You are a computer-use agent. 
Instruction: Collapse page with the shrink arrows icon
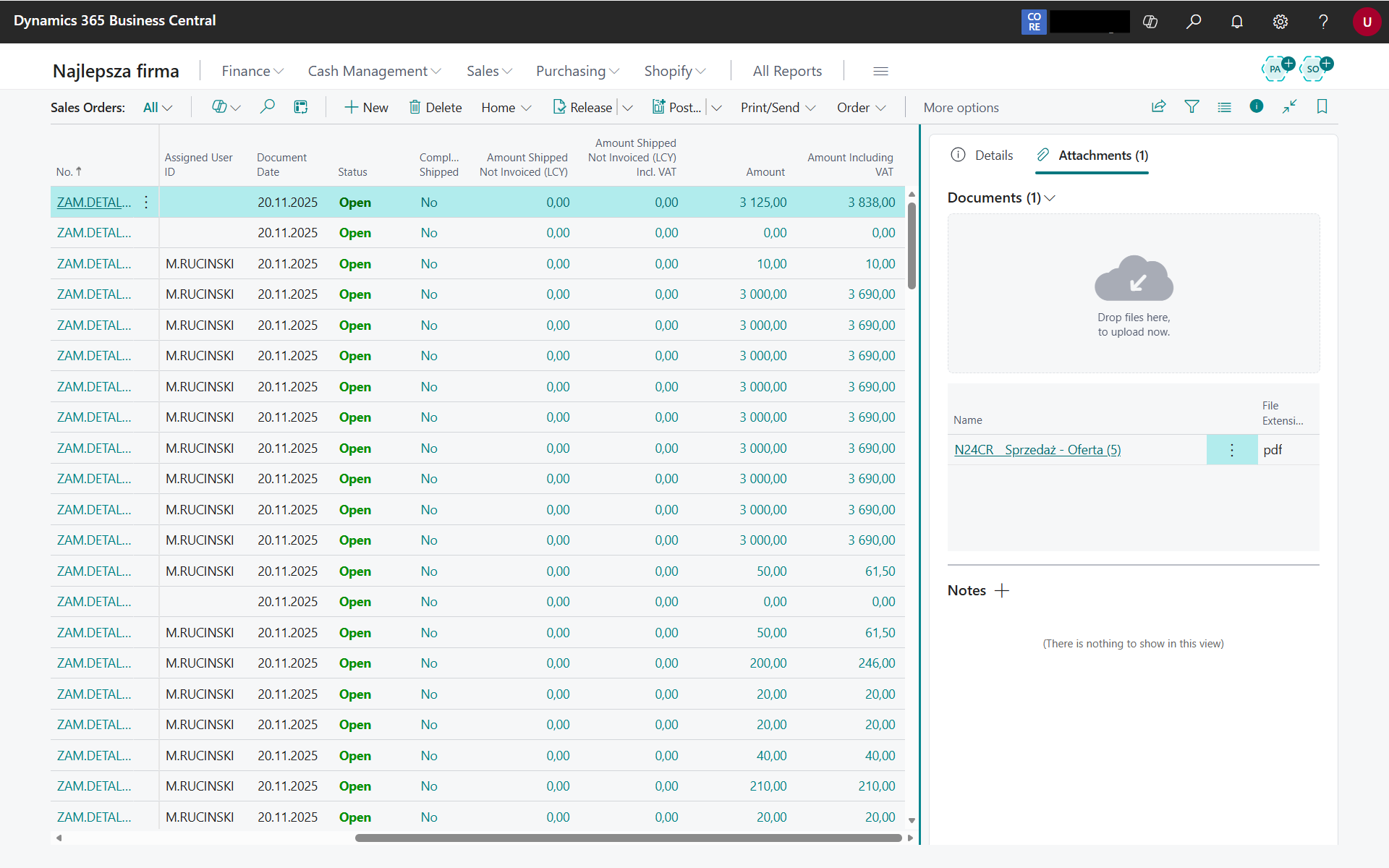(1289, 107)
